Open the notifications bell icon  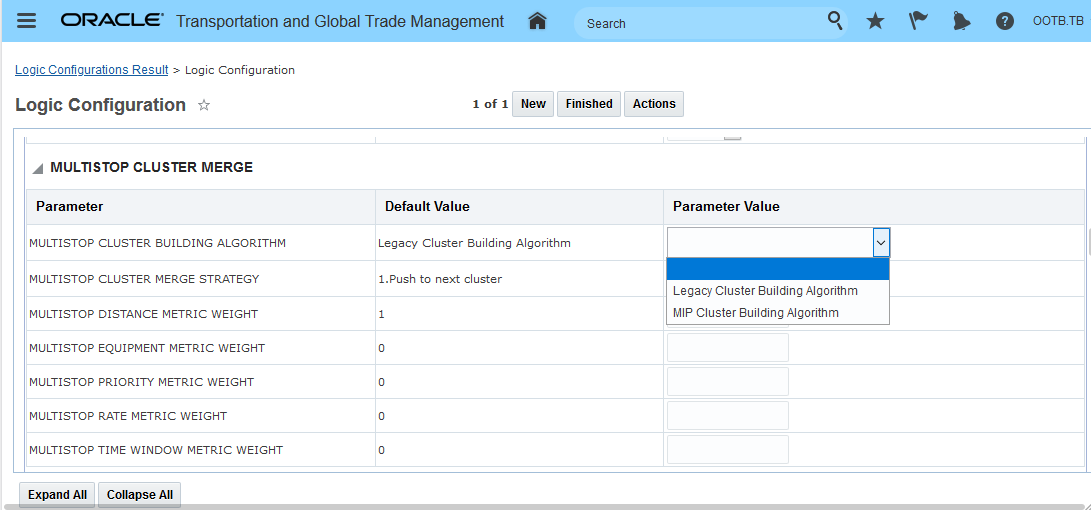961,21
